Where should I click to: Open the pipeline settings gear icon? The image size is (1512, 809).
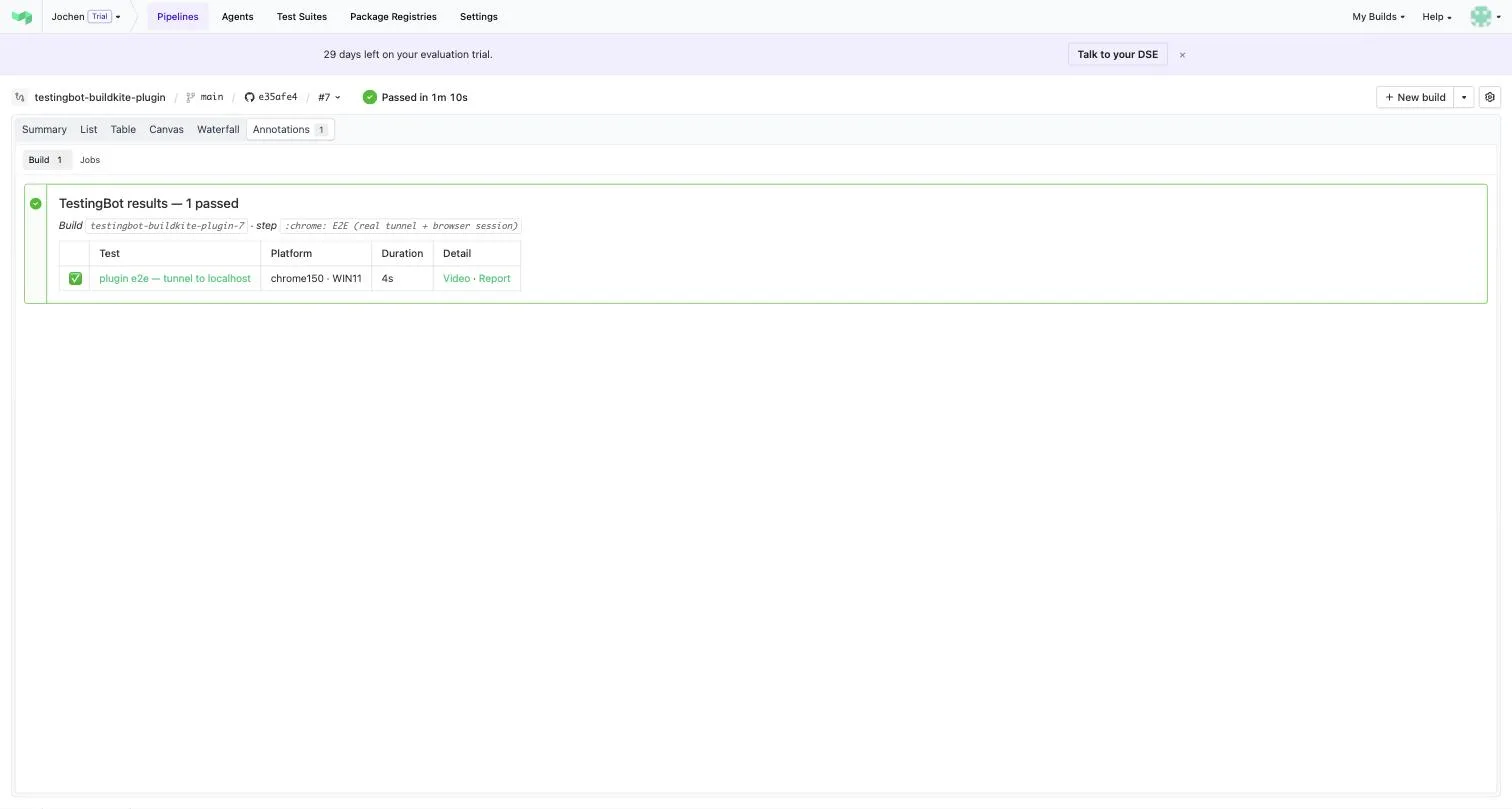click(1489, 97)
